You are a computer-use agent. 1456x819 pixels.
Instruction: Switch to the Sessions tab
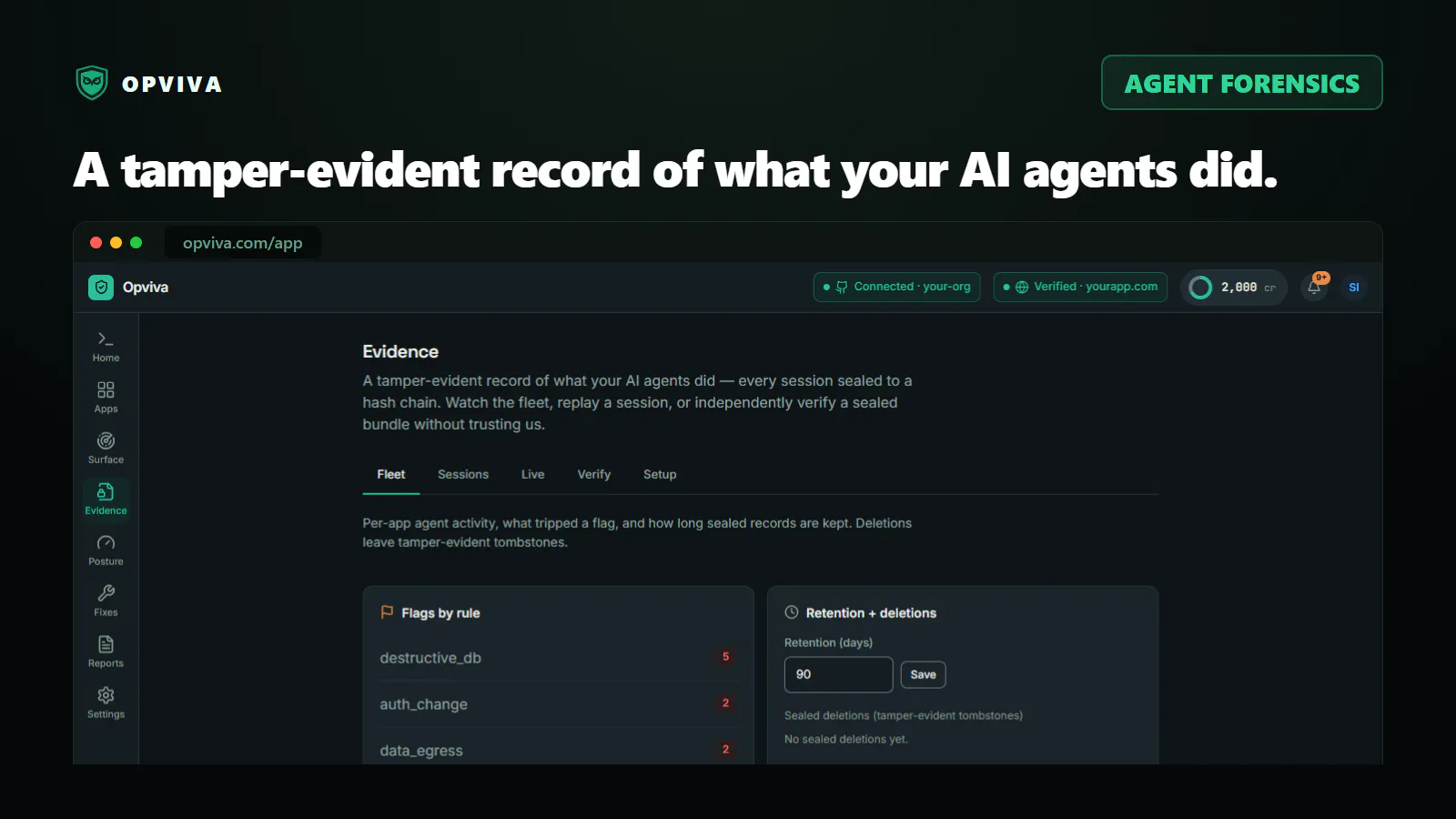(x=463, y=474)
